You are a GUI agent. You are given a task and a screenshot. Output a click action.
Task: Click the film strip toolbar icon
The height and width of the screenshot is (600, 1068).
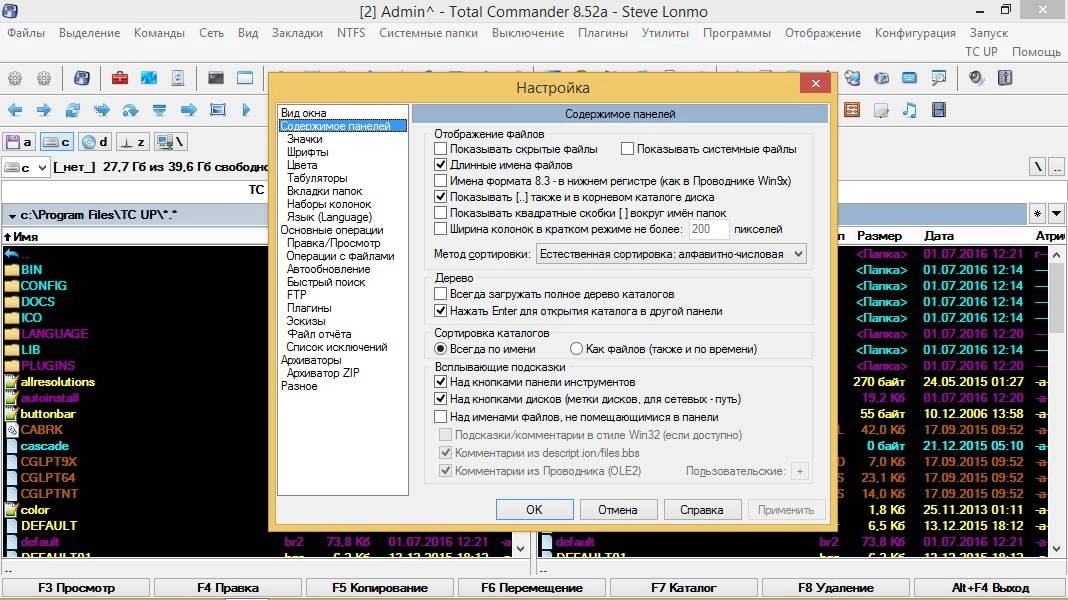coord(939,110)
